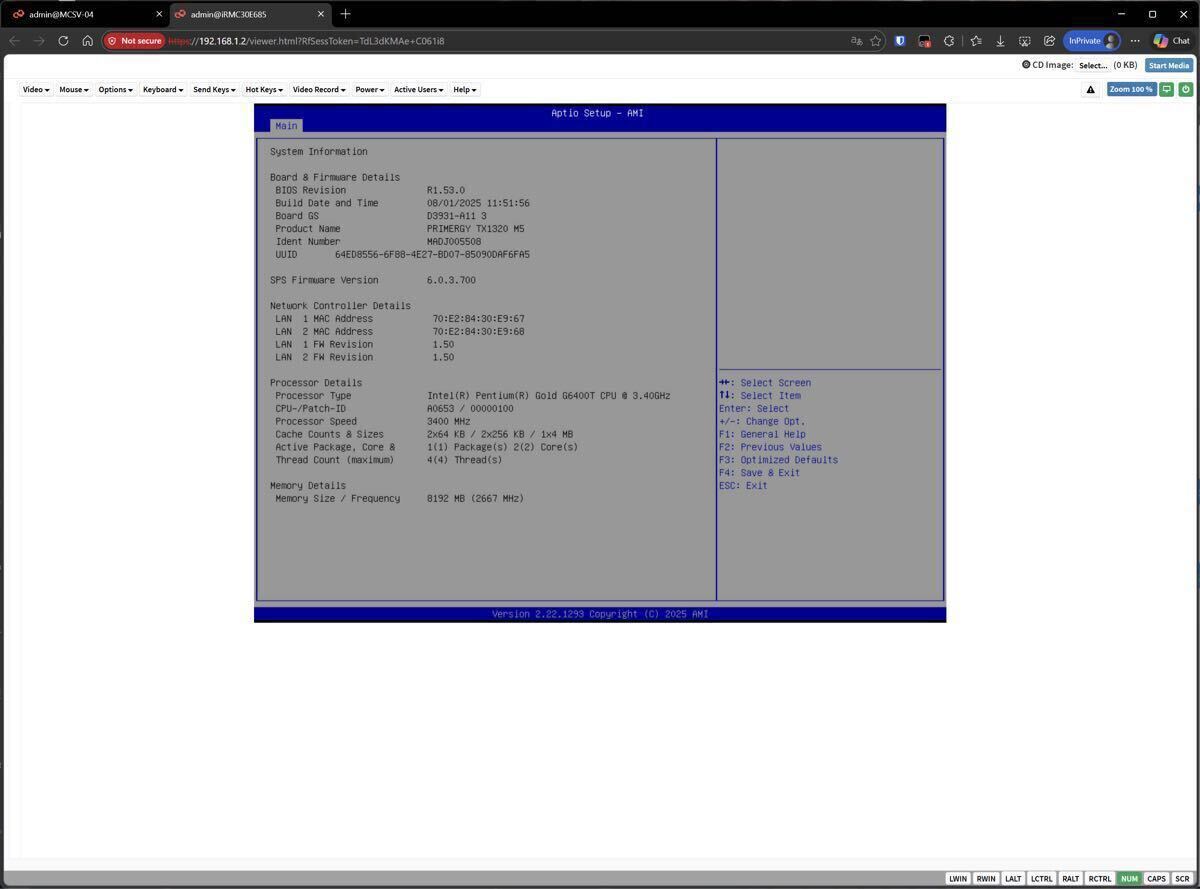Click the warning triangle icon
This screenshot has width=1200, height=889.
[x=1090, y=89]
